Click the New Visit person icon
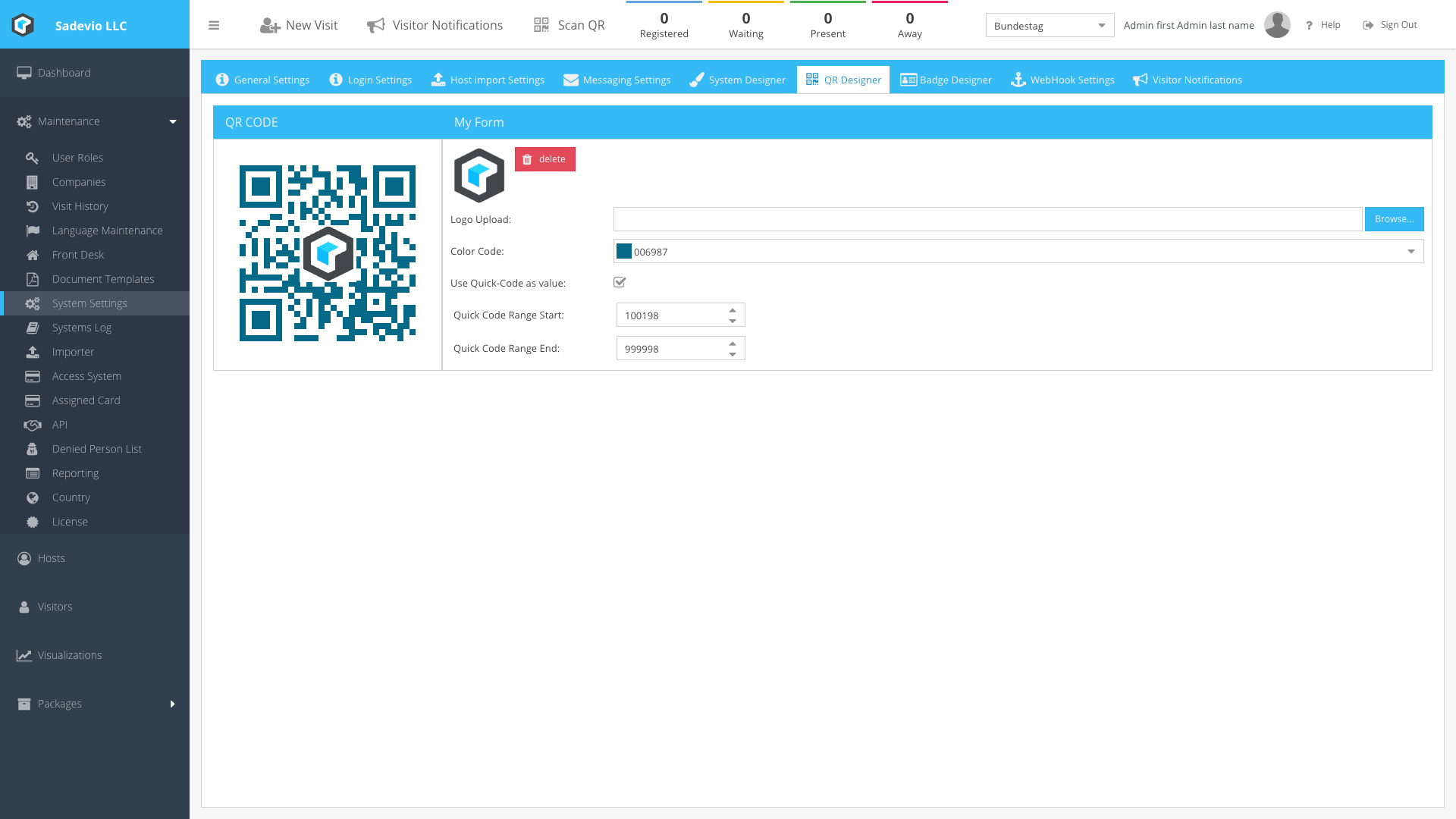The height and width of the screenshot is (819, 1456). [270, 26]
